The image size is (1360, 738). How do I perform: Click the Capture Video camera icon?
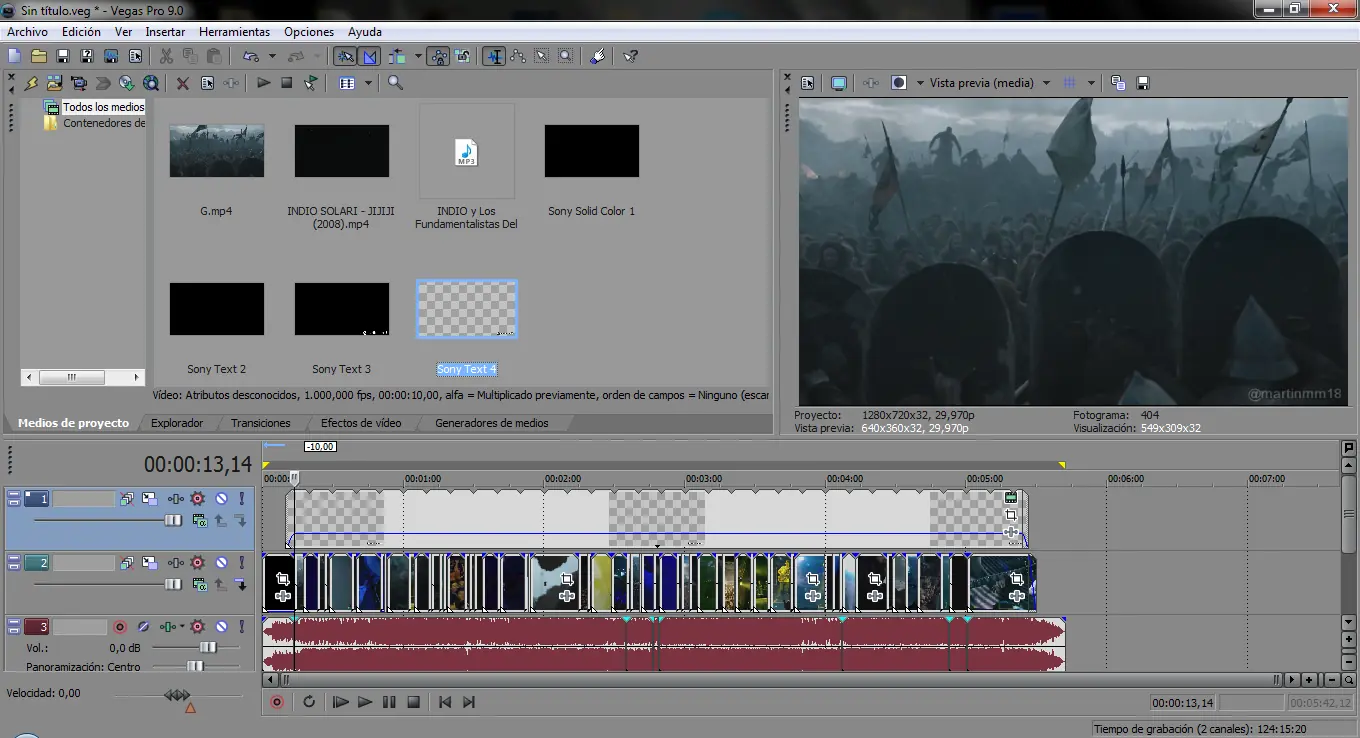(x=78, y=83)
